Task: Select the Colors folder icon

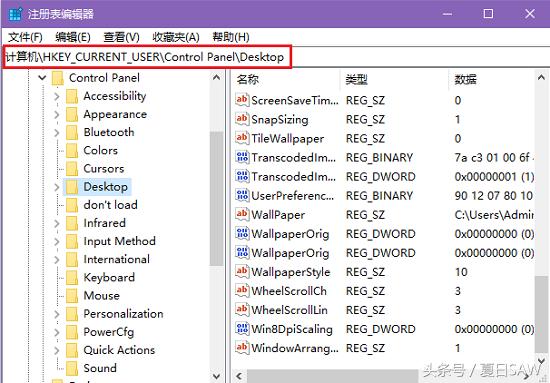Action: pyautogui.click(x=72, y=150)
